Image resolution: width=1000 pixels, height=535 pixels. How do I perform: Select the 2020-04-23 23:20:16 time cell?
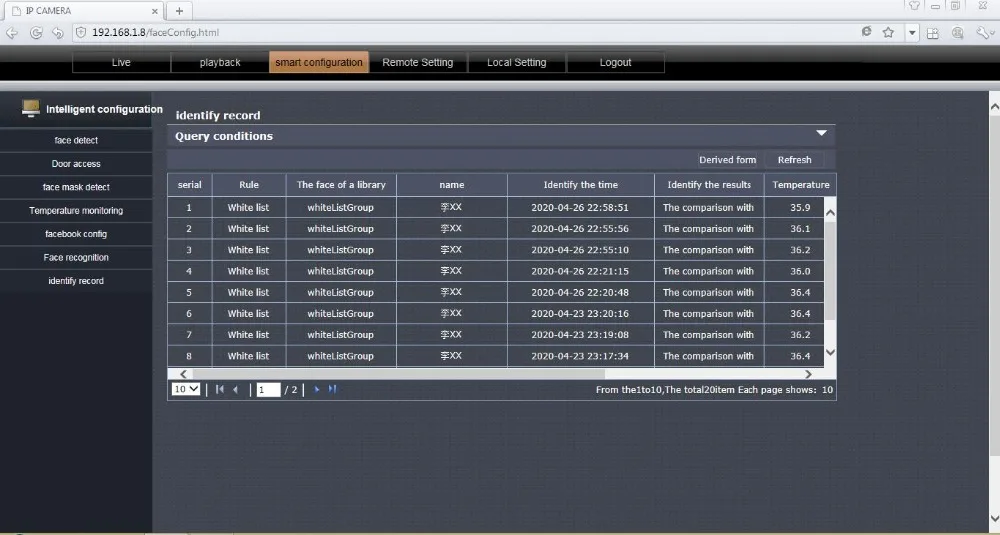[580, 314]
